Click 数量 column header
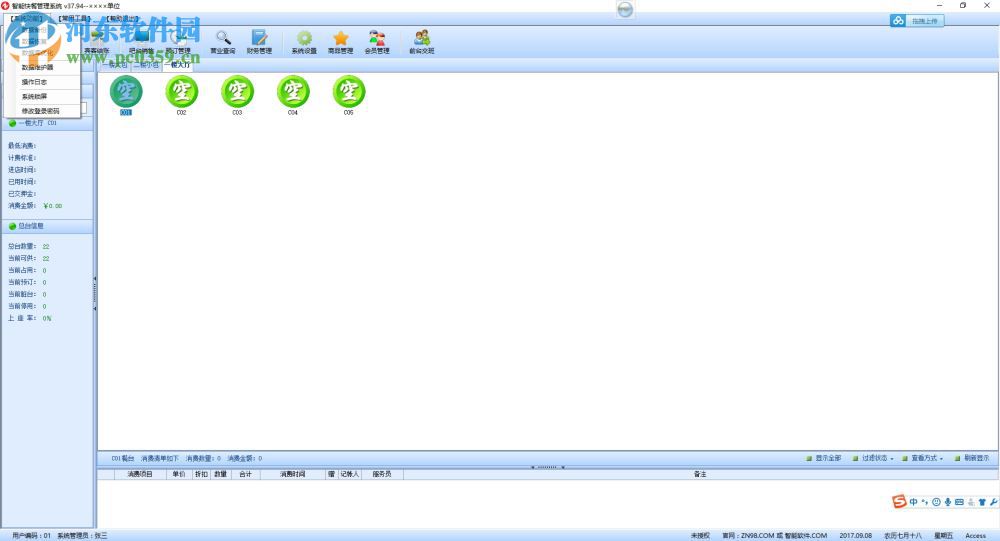Viewport: 1000px width, 541px height. pyautogui.click(x=221, y=474)
